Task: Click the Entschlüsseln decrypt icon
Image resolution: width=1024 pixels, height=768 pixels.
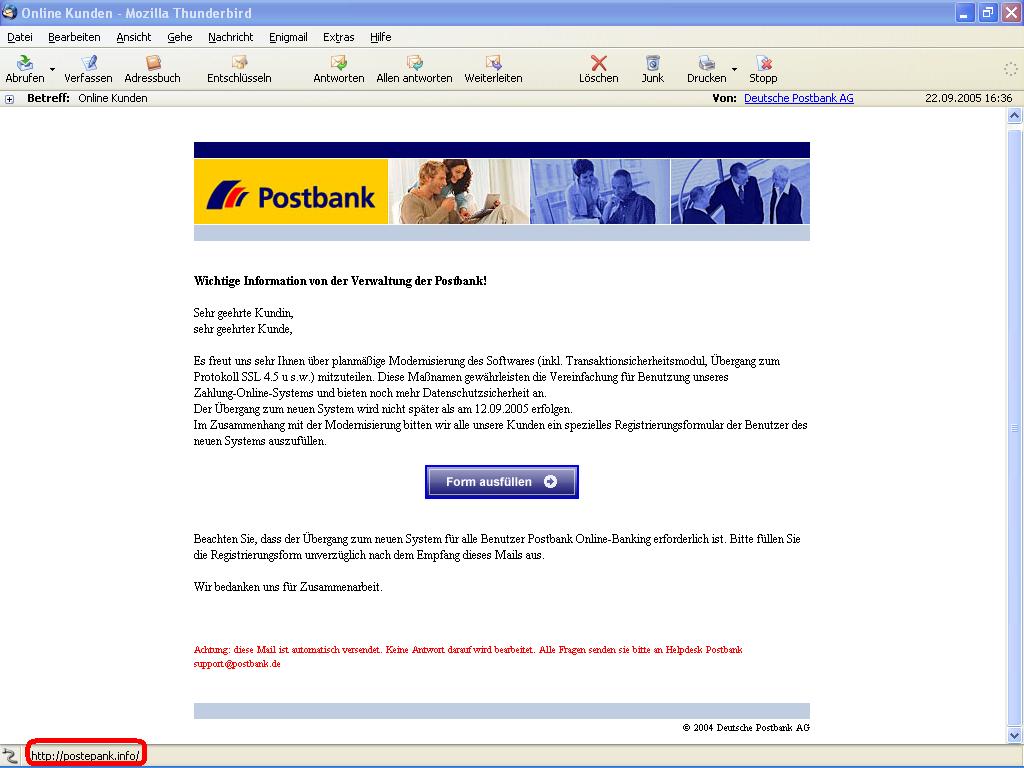Action: pos(239,63)
